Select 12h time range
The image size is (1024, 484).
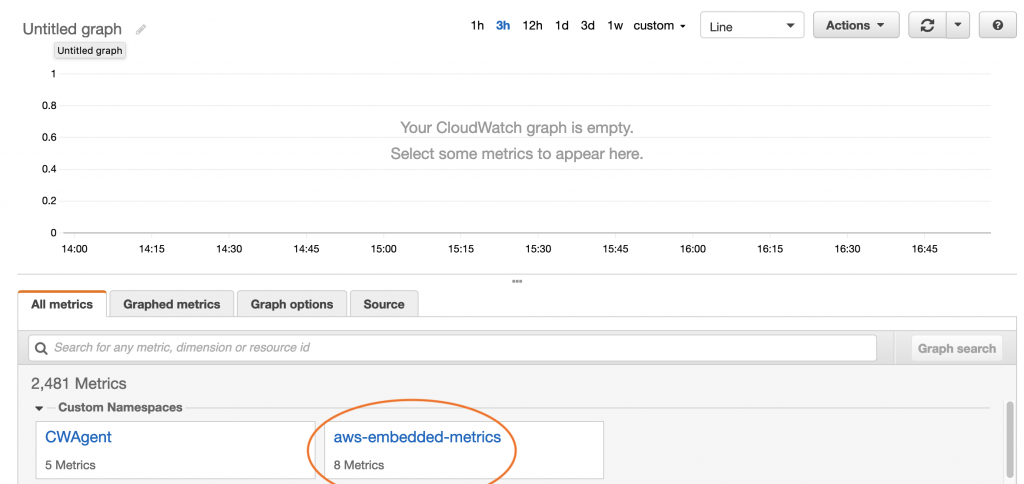point(532,25)
